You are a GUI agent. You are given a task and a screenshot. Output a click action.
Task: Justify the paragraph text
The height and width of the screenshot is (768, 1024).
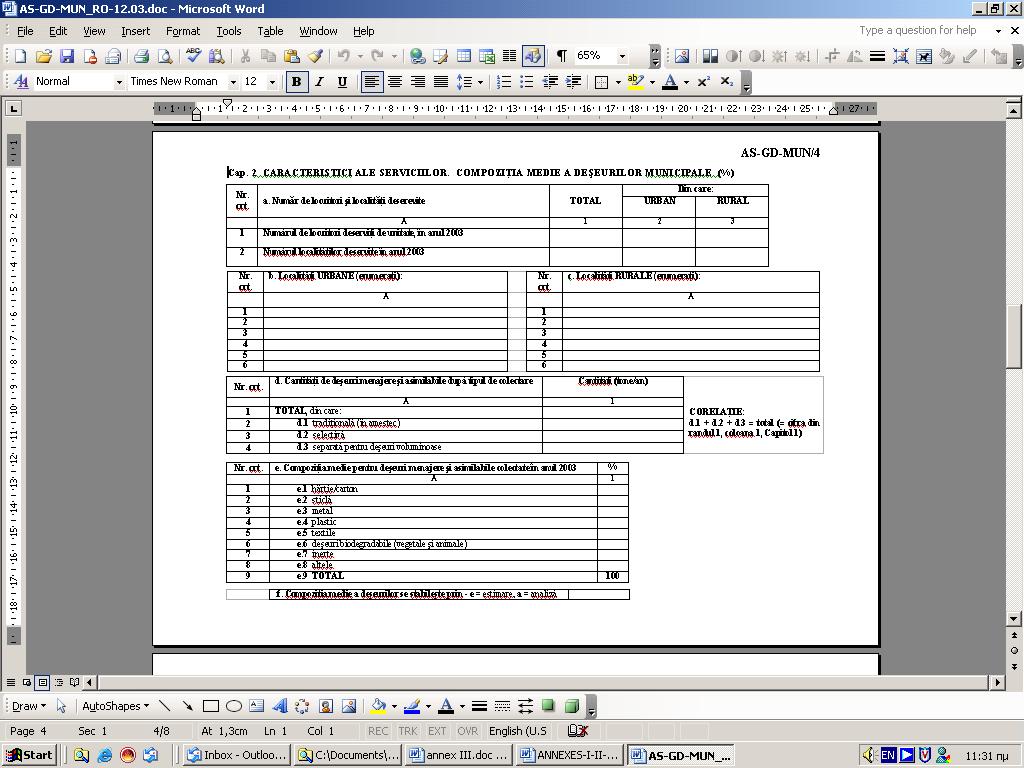441,82
